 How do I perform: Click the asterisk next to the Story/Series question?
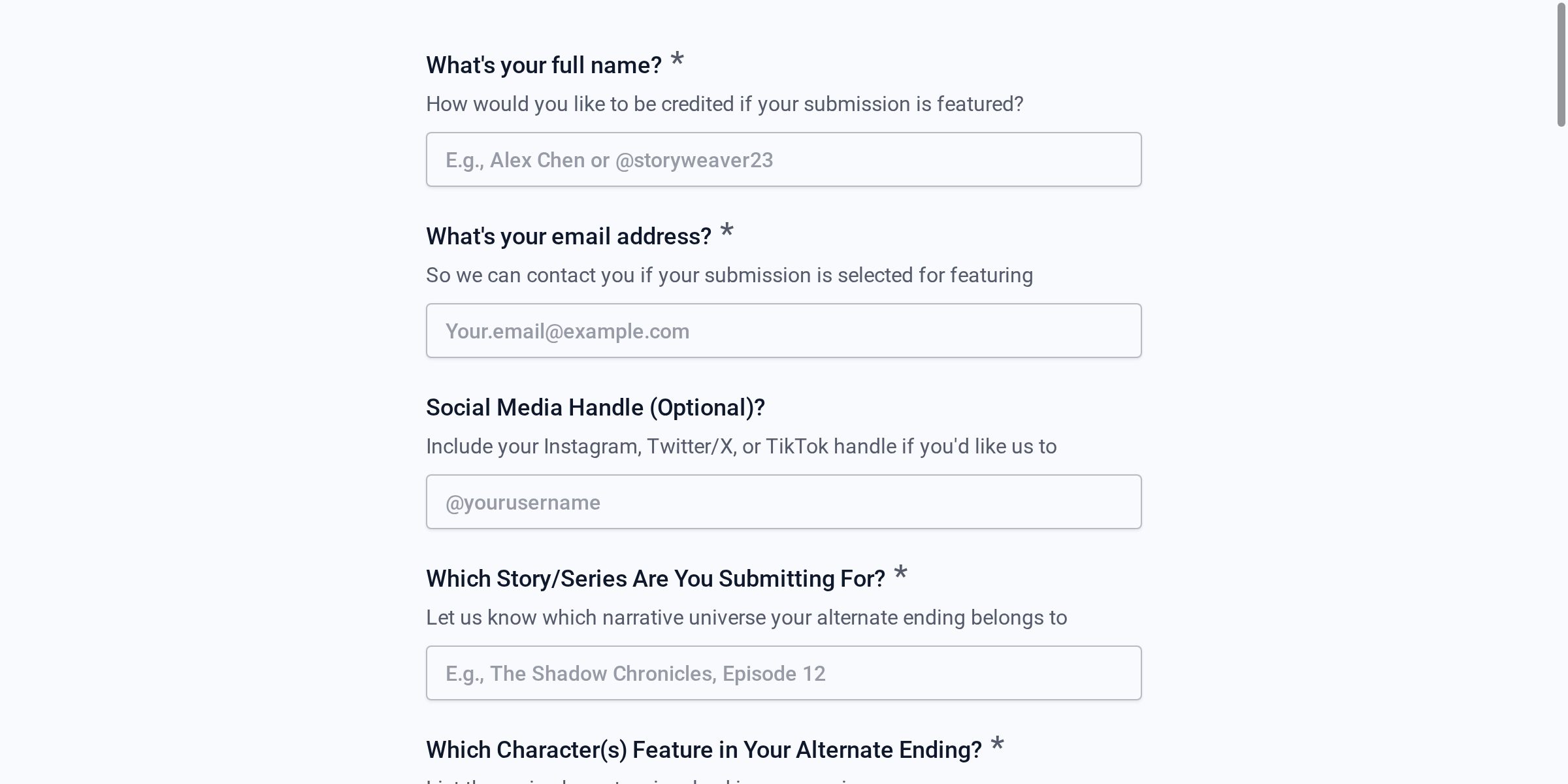click(x=900, y=574)
